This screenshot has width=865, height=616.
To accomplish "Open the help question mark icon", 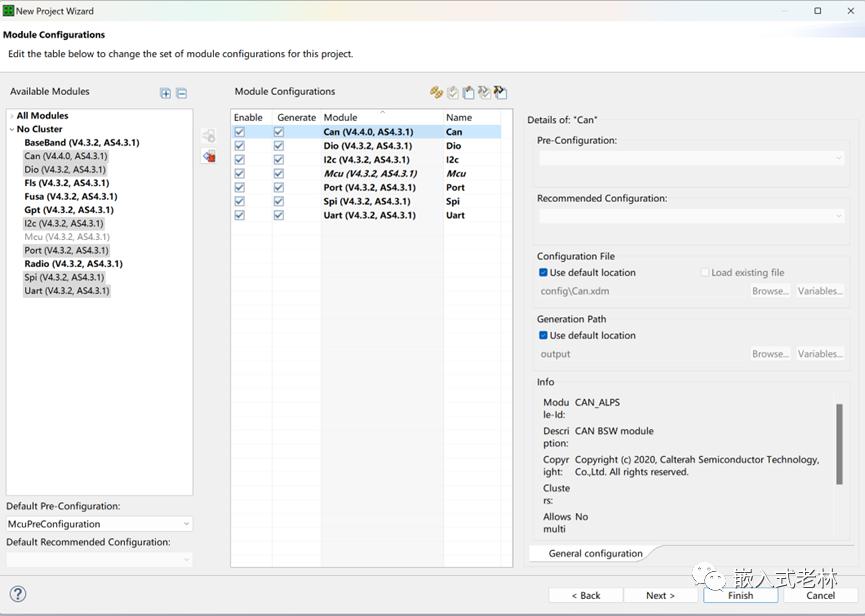I will (x=18, y=594).
